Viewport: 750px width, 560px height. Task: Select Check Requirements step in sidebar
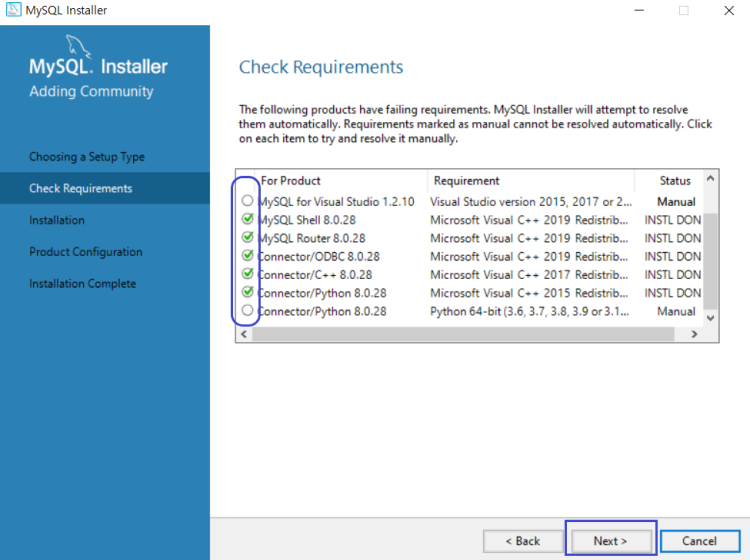click(105, 188)
